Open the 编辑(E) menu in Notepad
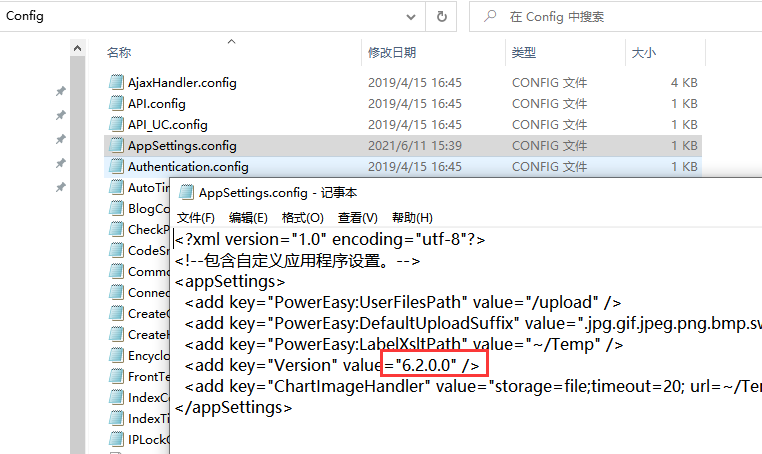The height and width of the screenshot is (454, 762). click(248, 217)
